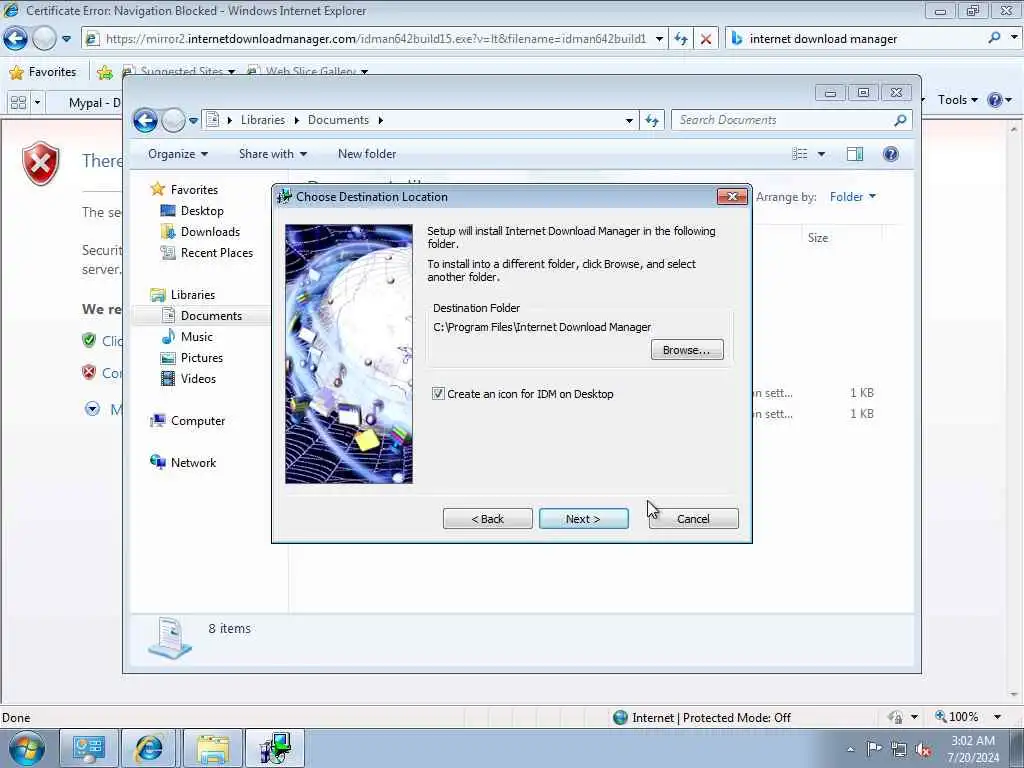Viewport: 1024px width, 768px height.
Task: Open the IE Tools menu
Action: point(957,100)
